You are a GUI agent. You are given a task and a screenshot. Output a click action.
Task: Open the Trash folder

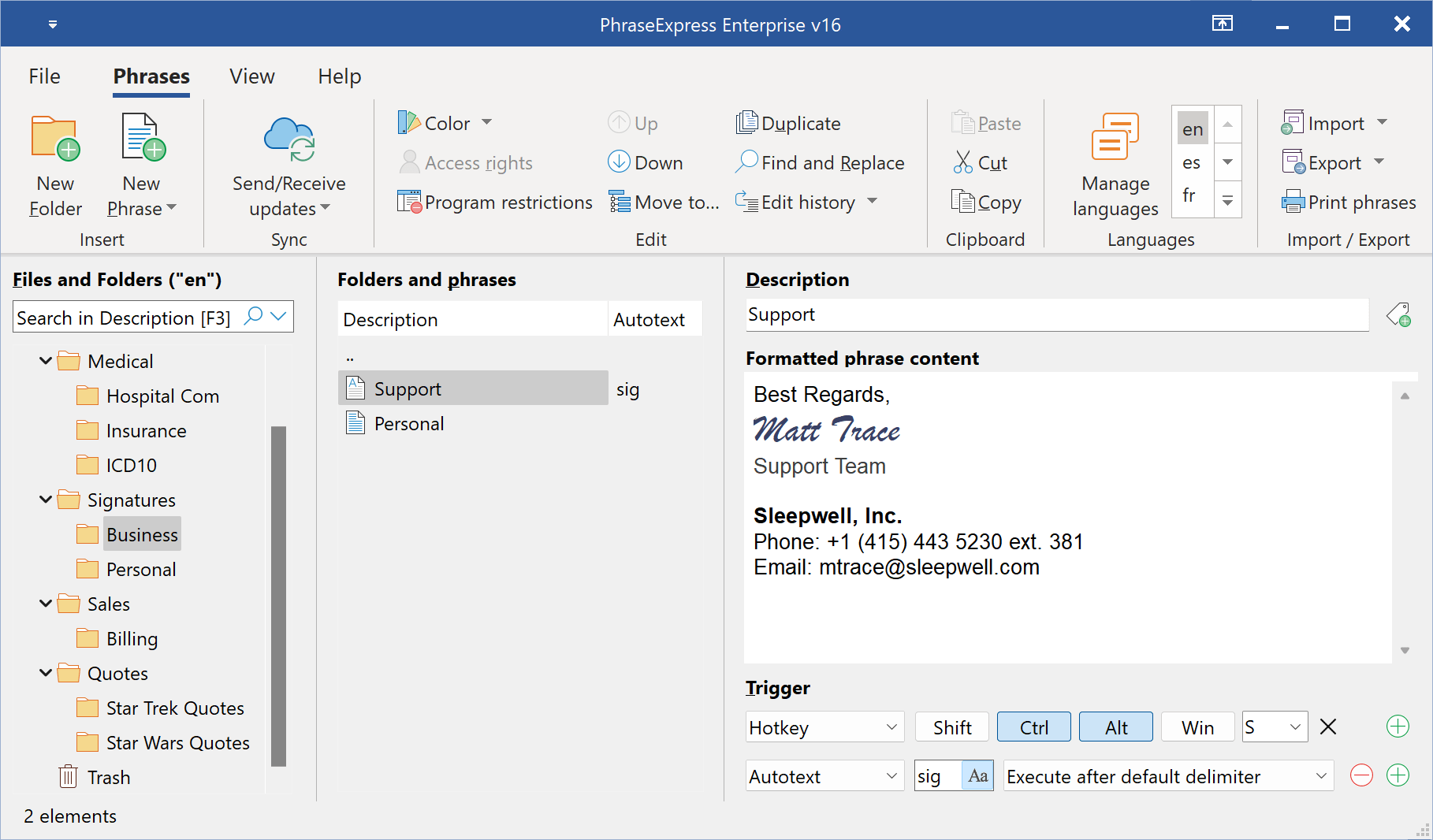(x=95, y=777)
